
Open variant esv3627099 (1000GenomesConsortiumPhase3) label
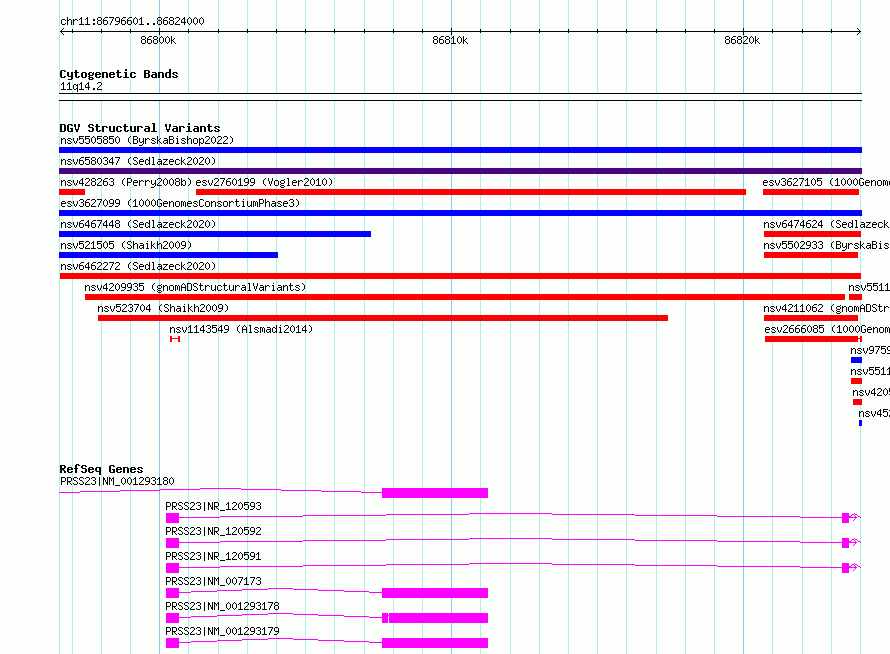180,203
